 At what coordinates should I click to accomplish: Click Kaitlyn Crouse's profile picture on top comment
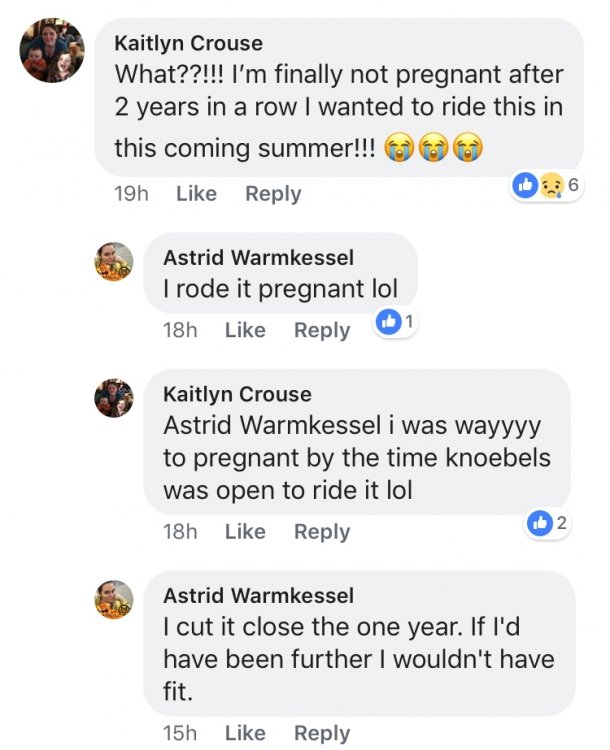[x=52, y=50]
